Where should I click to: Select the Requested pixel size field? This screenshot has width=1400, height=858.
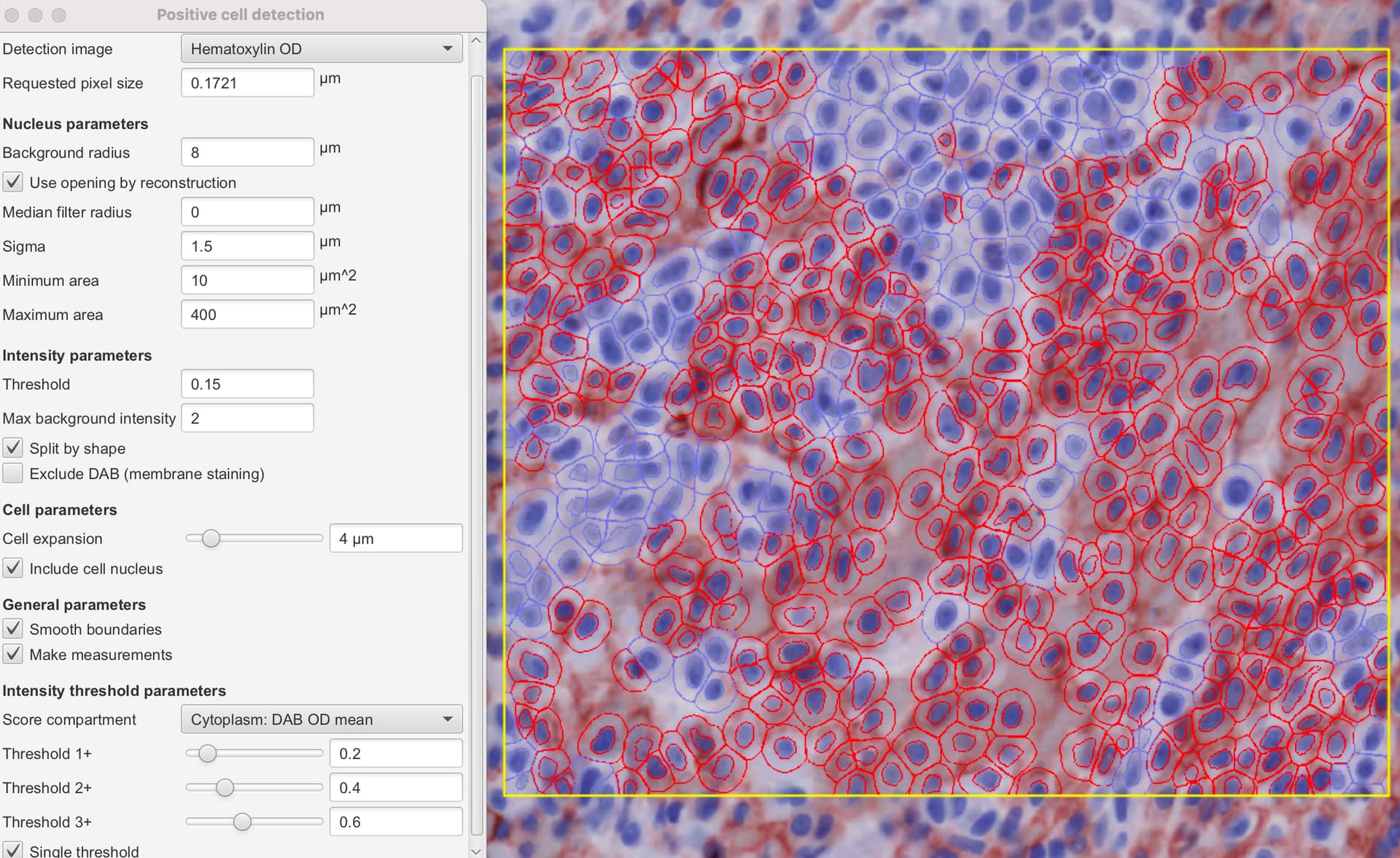pyautogui.click(x=246, y=82)
